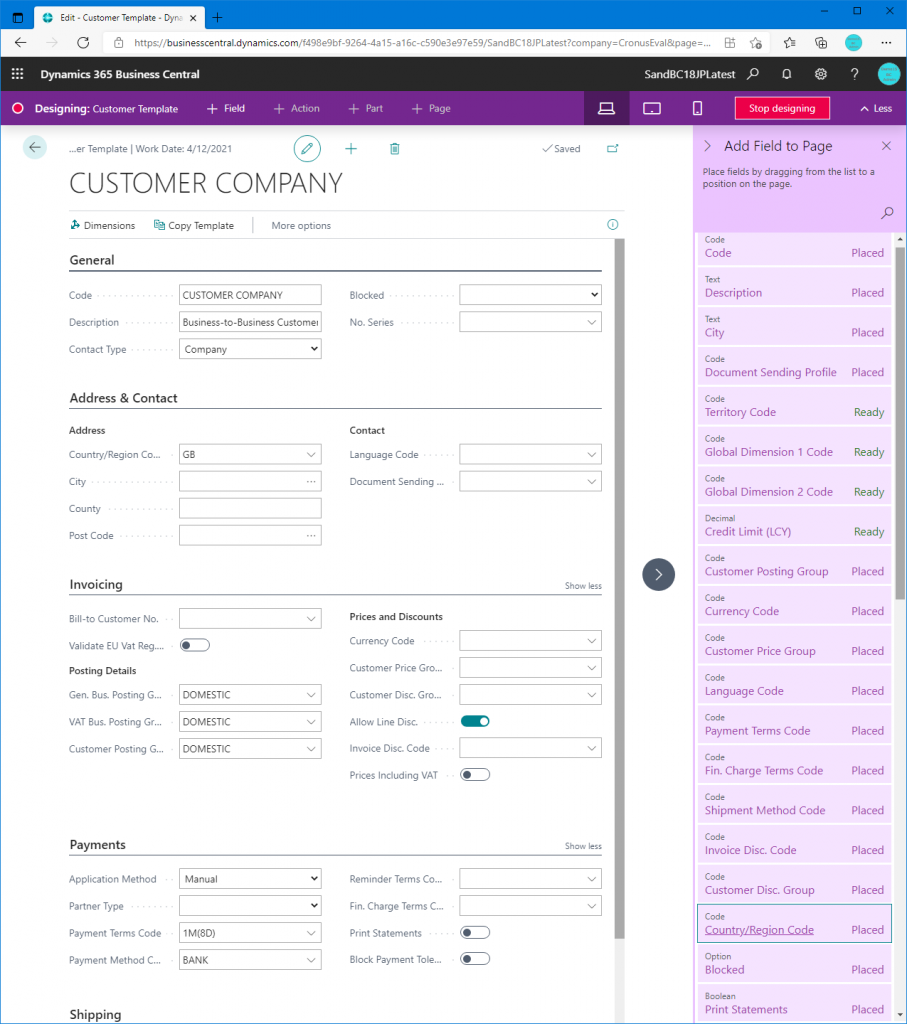The width and height of the screenshot is (907, 1024).
Task: Click the plus icon to create new template
Action: coord(351,149)
